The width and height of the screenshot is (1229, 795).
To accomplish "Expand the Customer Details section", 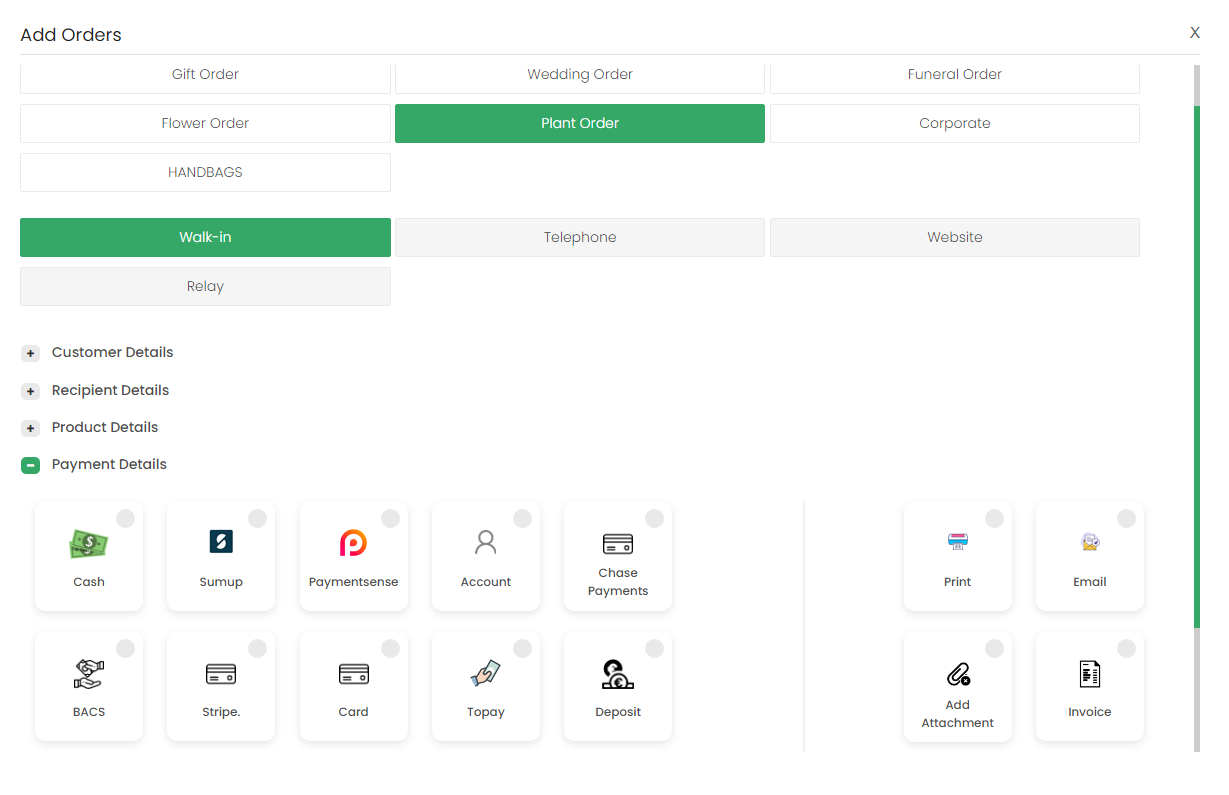I will point(30,352).
